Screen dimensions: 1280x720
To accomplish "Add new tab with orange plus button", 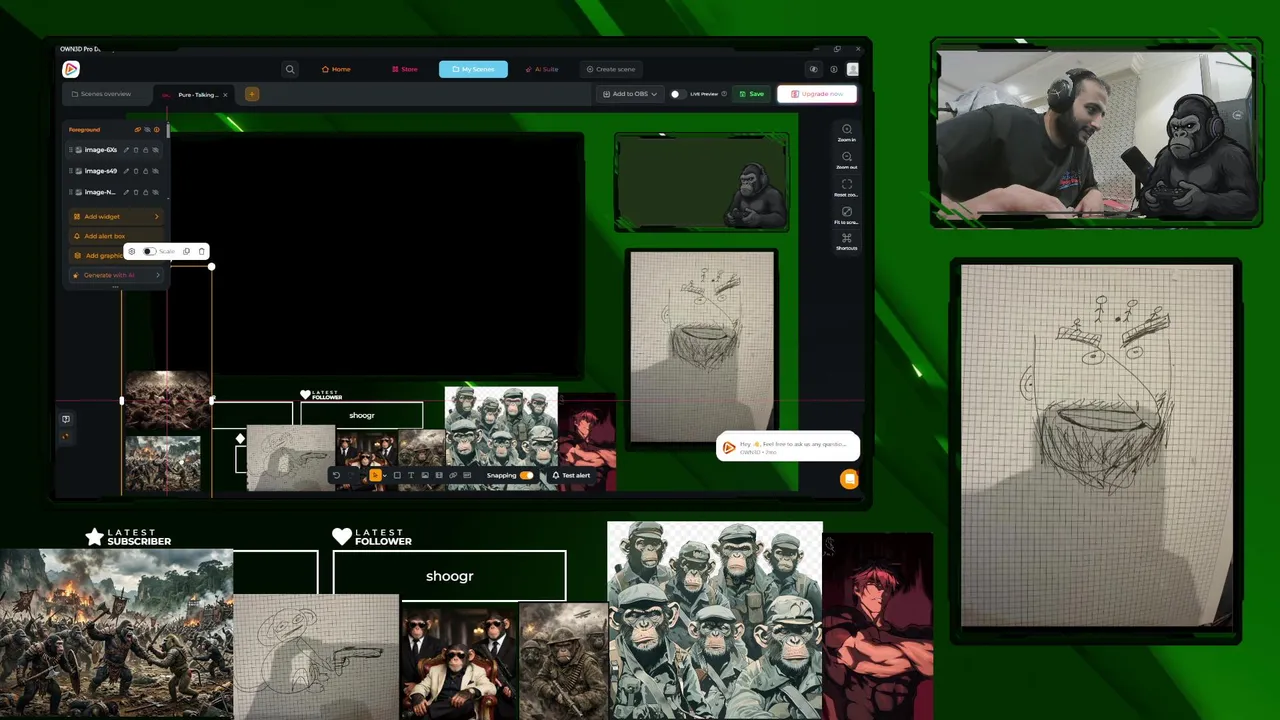I will tap(252, 94).
